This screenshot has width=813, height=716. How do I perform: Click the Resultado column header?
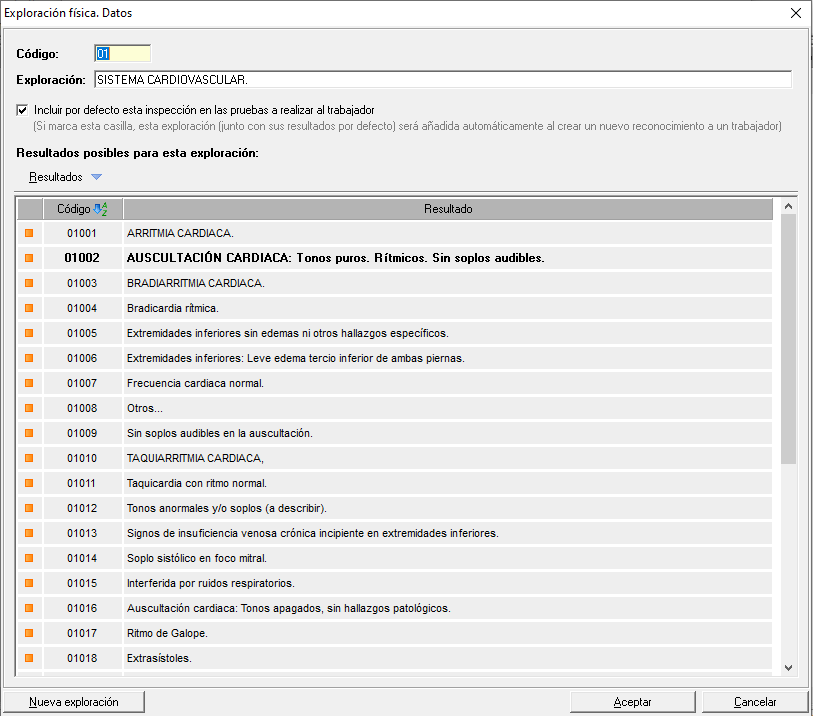click(448, 209)
